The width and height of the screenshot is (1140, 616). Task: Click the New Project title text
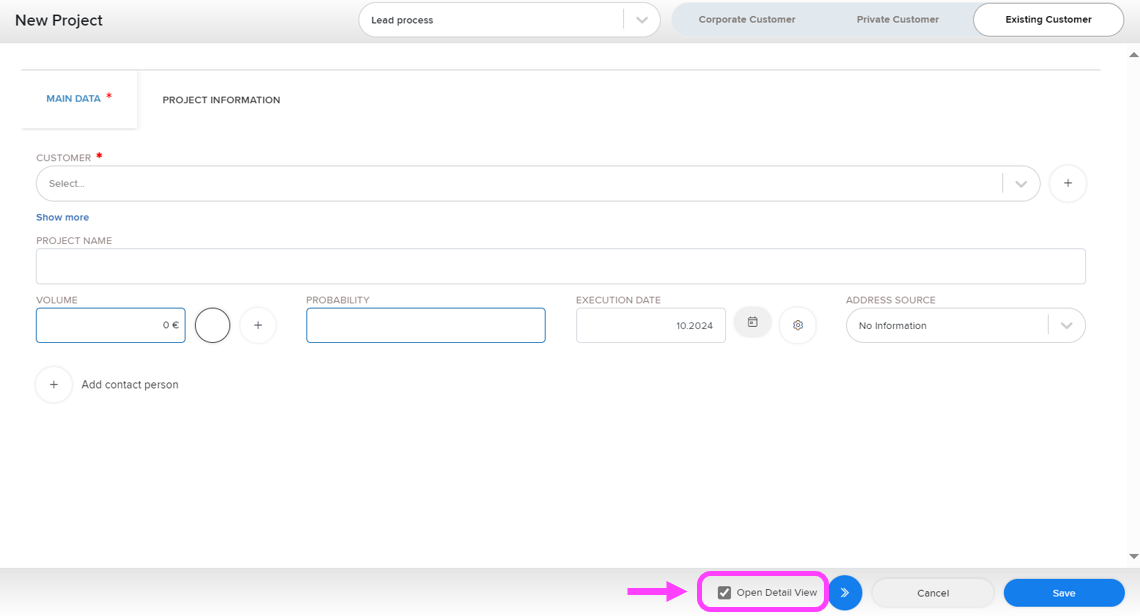click(59, 20)
